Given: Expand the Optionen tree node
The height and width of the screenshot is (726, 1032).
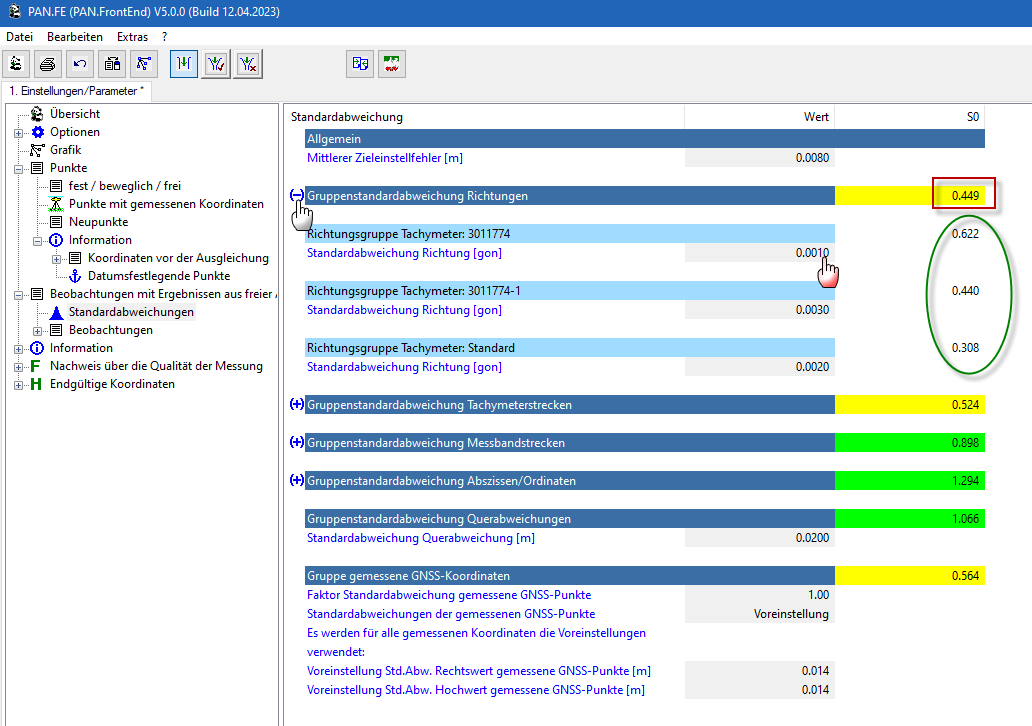Looking at the screenshot, I should coord(19,132).
